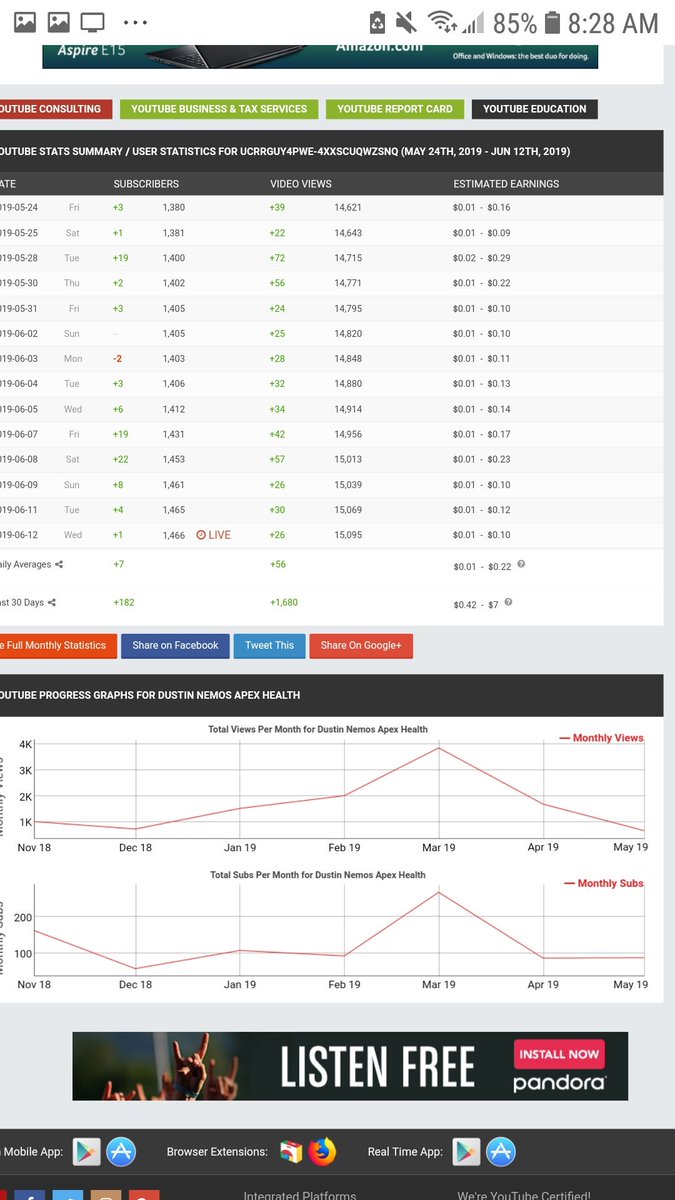Open the Chrome browser extension icon
This screenshot has height=1200, width=675.
click(291, 1152)
